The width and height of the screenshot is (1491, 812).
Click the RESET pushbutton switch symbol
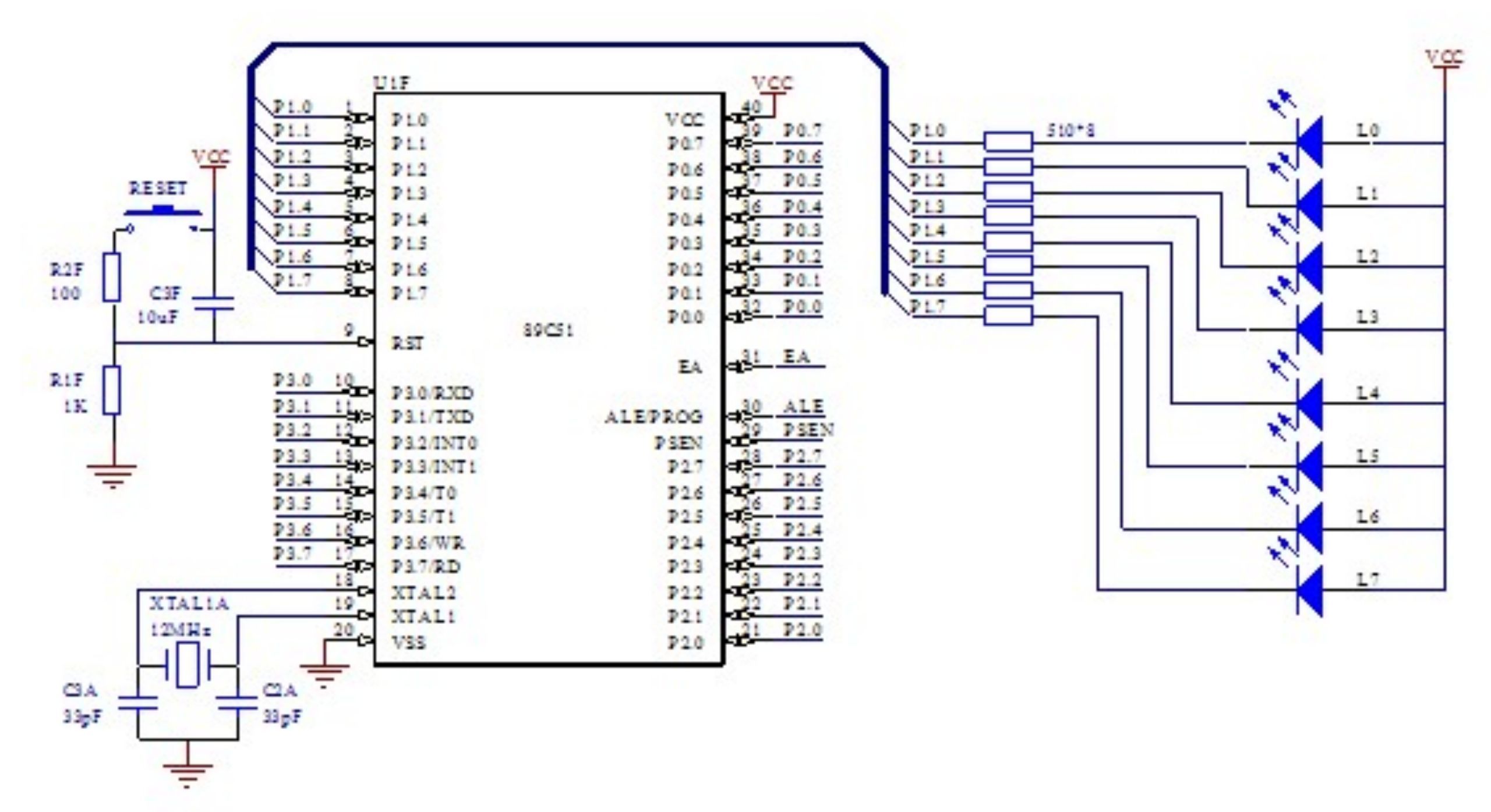pos(164,219)
